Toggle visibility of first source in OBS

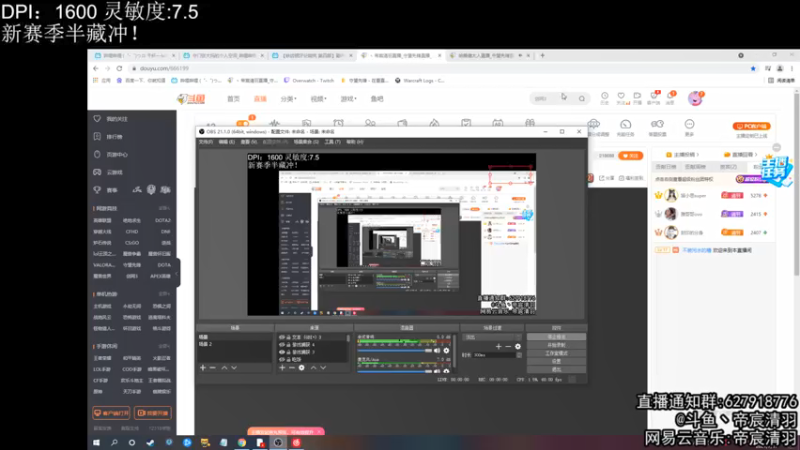pyautogui.click(x=282, y=337)
